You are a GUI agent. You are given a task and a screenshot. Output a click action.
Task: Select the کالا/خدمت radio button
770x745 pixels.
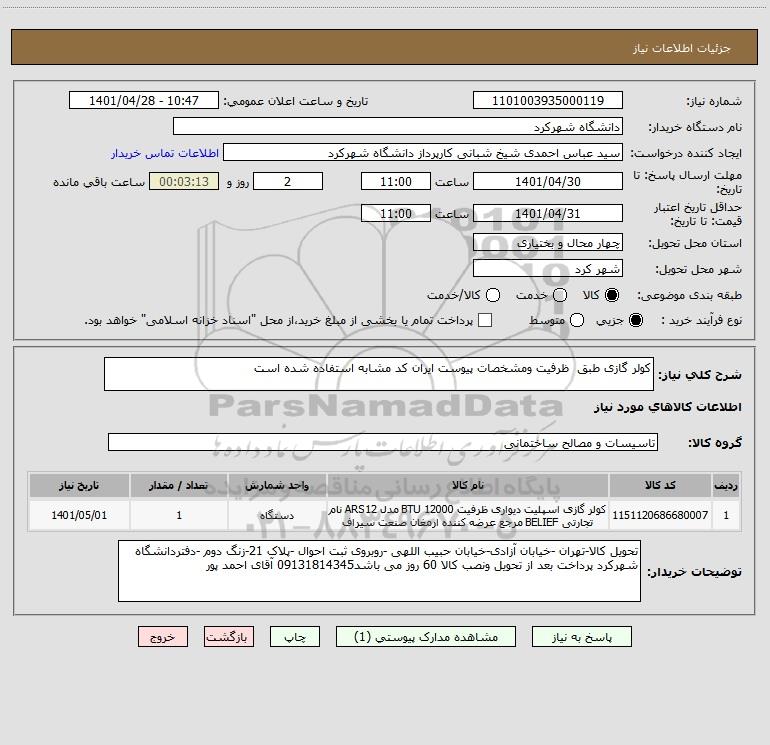pos(493,295)
